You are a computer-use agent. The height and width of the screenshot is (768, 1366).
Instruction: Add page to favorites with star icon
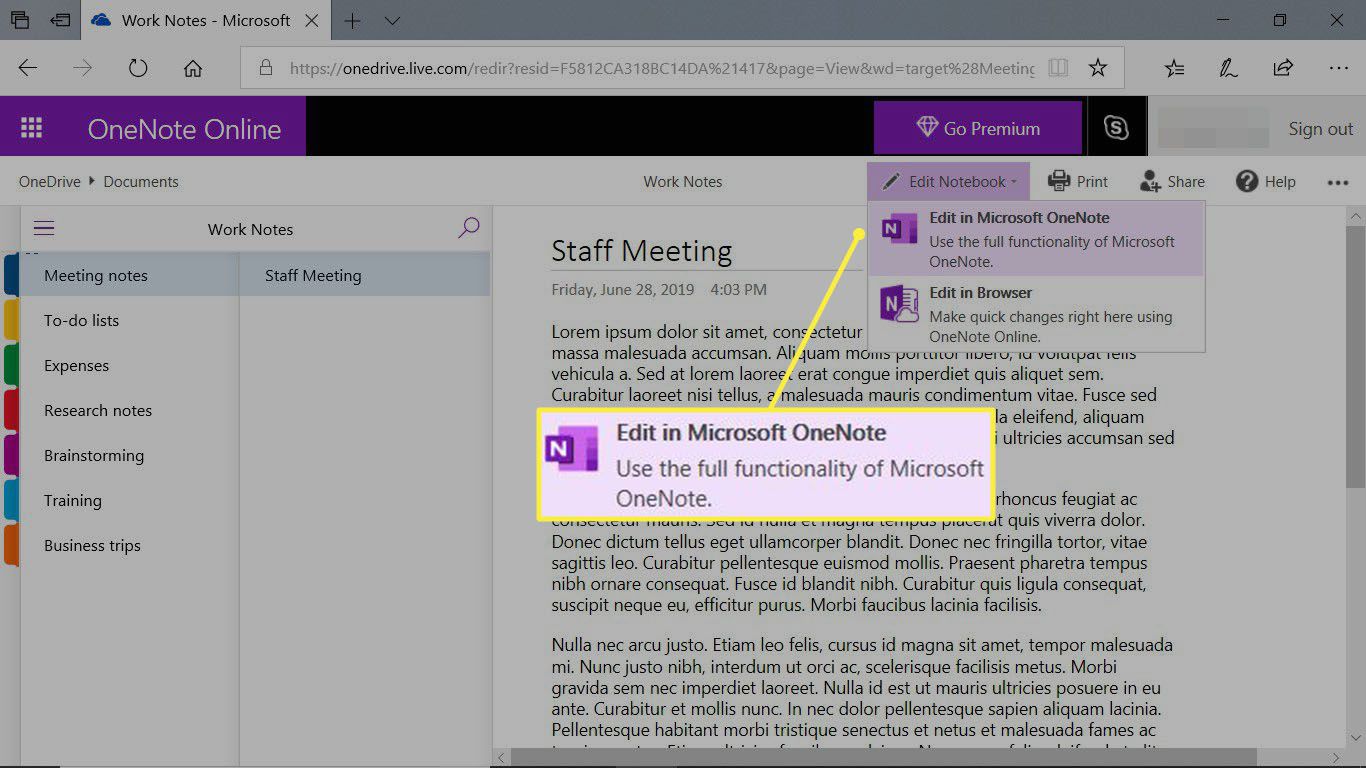click(1098, 68)
